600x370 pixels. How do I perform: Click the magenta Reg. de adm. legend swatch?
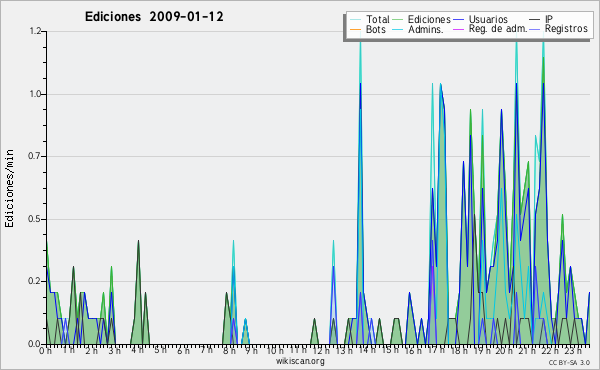[x=458, y=29]
